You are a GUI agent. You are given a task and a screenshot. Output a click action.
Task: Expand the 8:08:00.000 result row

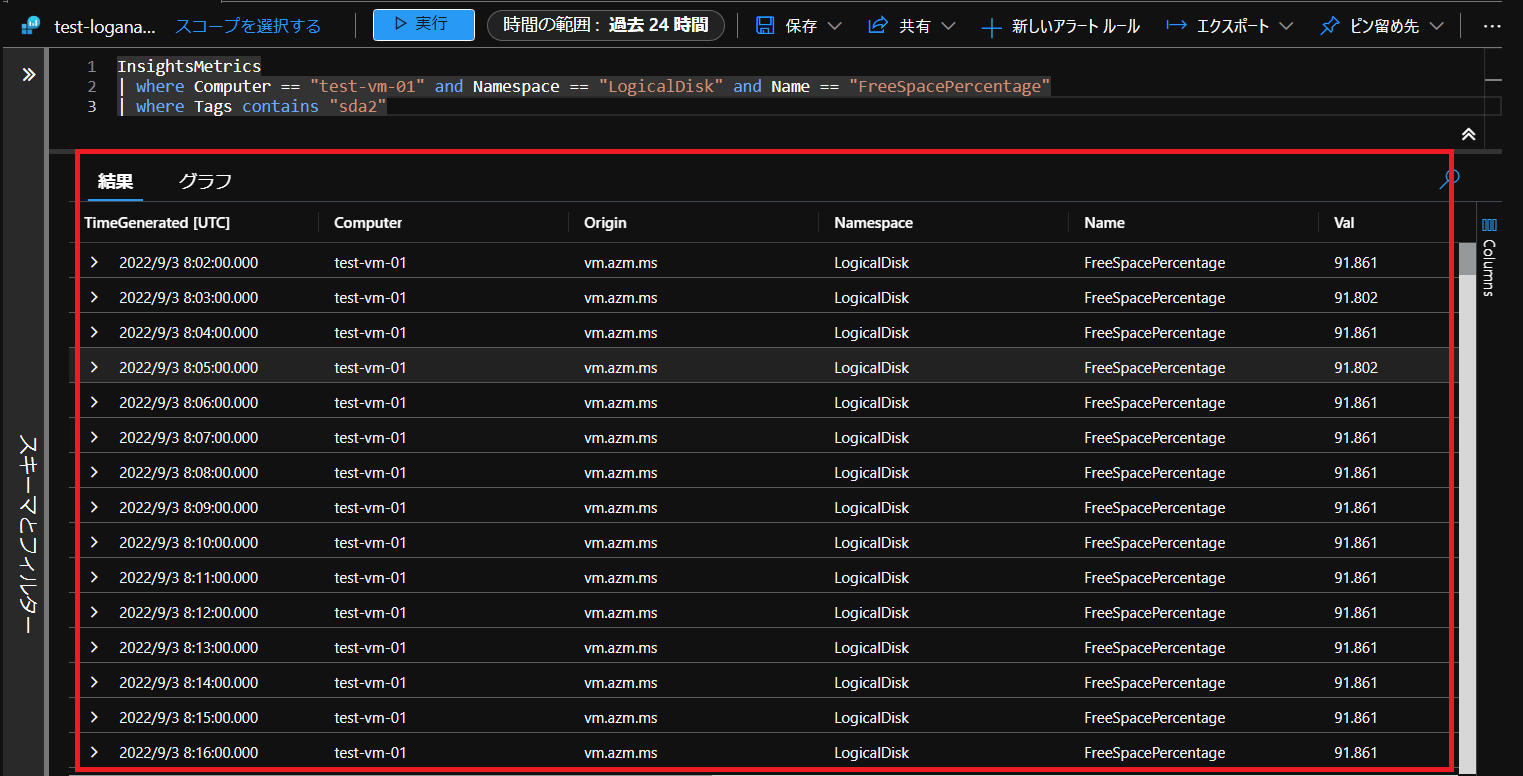[x=95, y=472]
